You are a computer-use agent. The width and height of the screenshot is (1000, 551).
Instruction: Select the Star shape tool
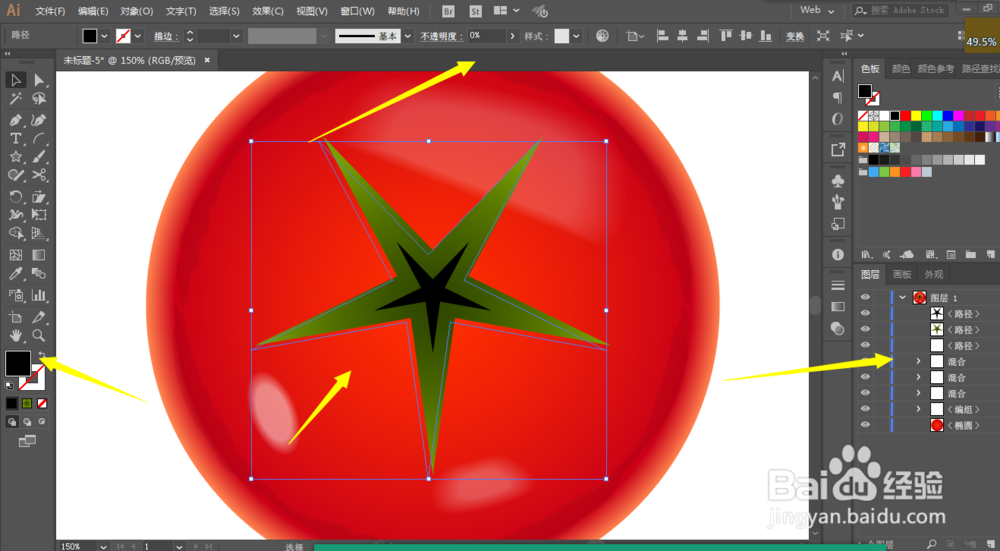point(16,157)
